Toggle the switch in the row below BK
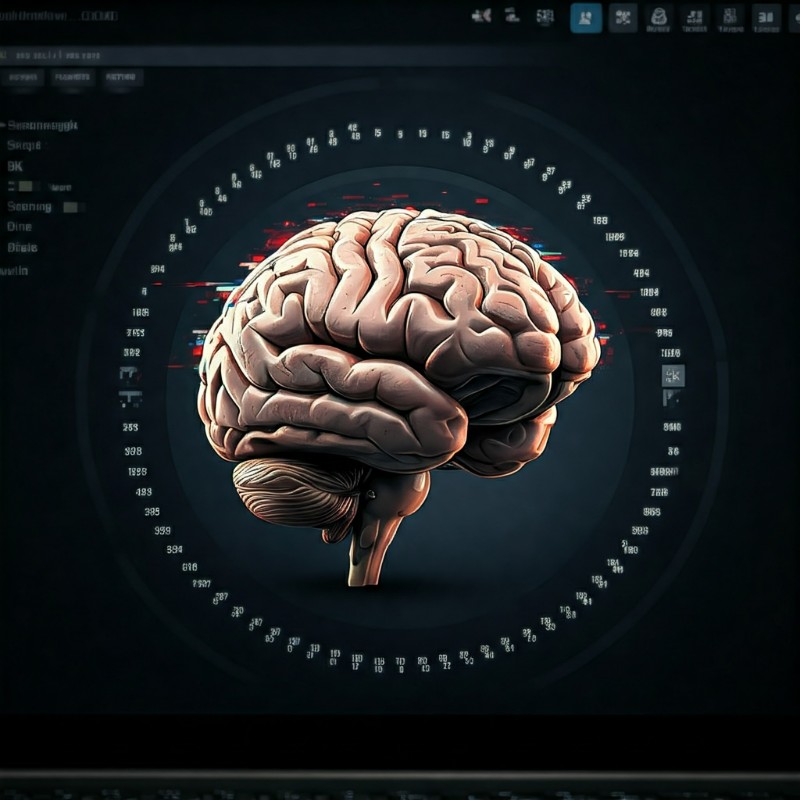 [x=27, y=186]
